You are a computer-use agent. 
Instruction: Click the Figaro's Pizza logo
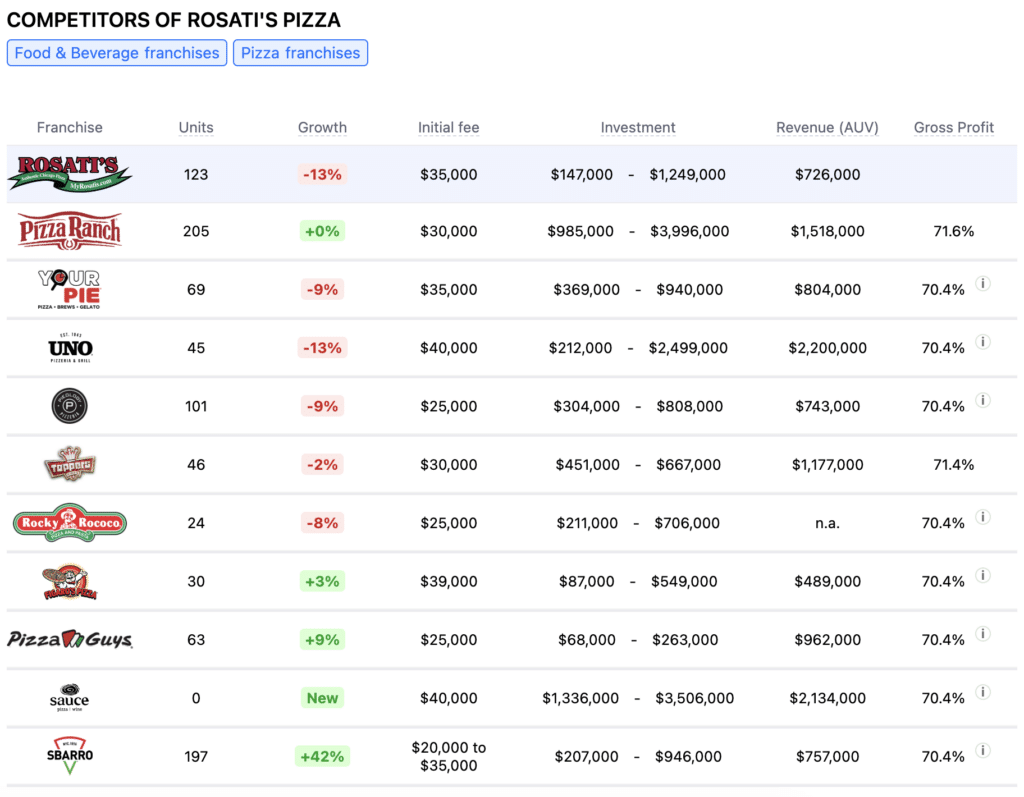click(70, 581)
